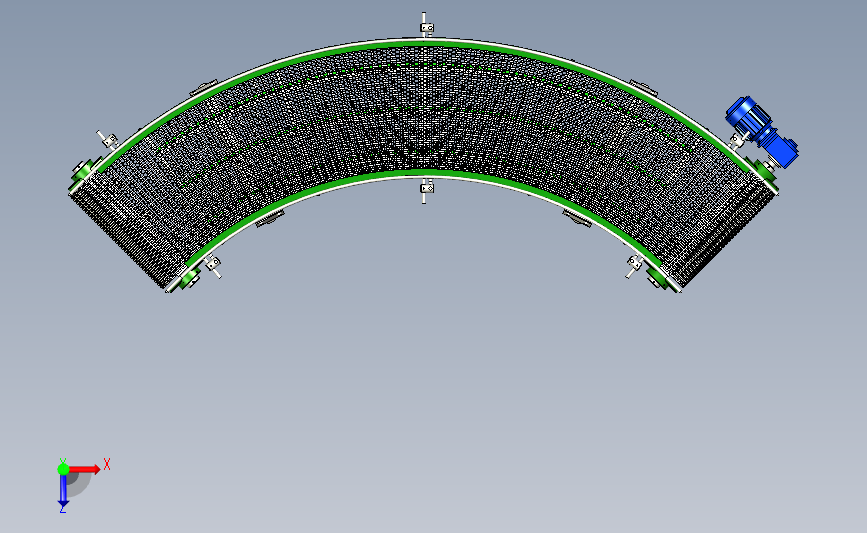Select the center bracket on the inner curve
Viewport: 867px width, 533px height.
[x=425, y=190]
